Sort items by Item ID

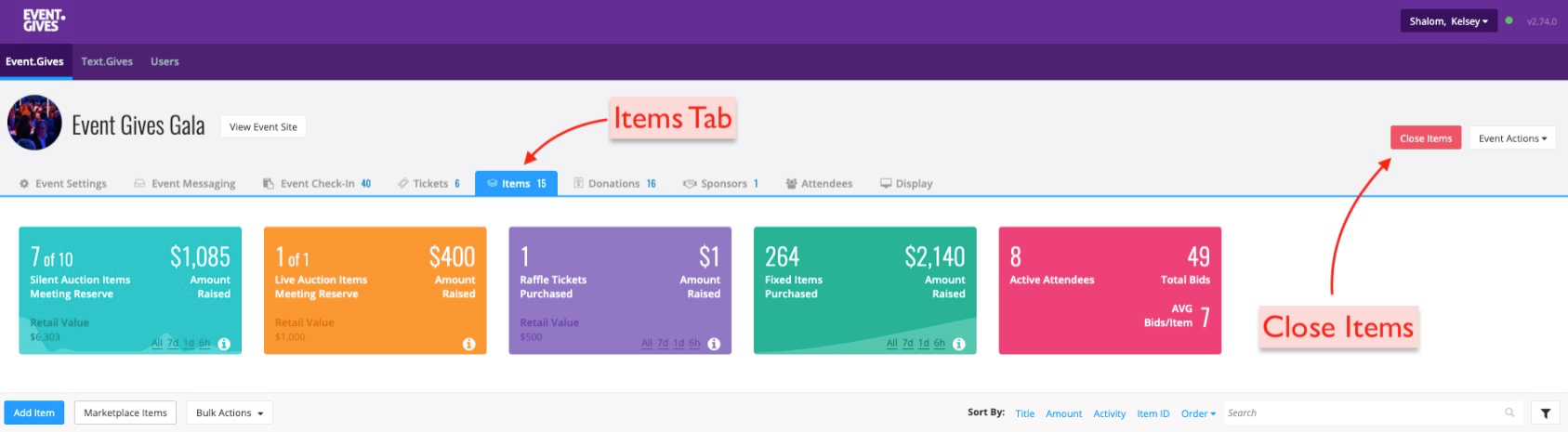[1153, 413]
